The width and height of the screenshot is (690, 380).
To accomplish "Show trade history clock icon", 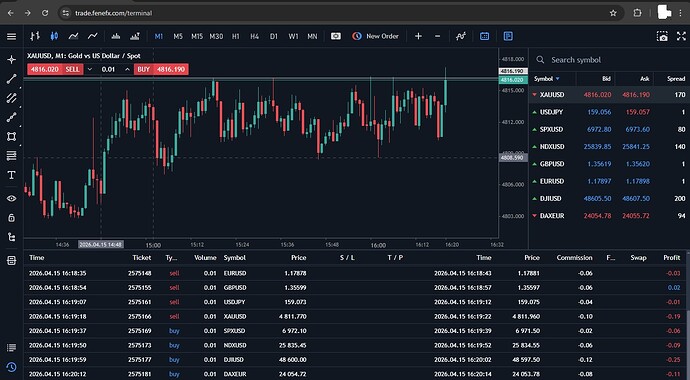I will [11, 367].
